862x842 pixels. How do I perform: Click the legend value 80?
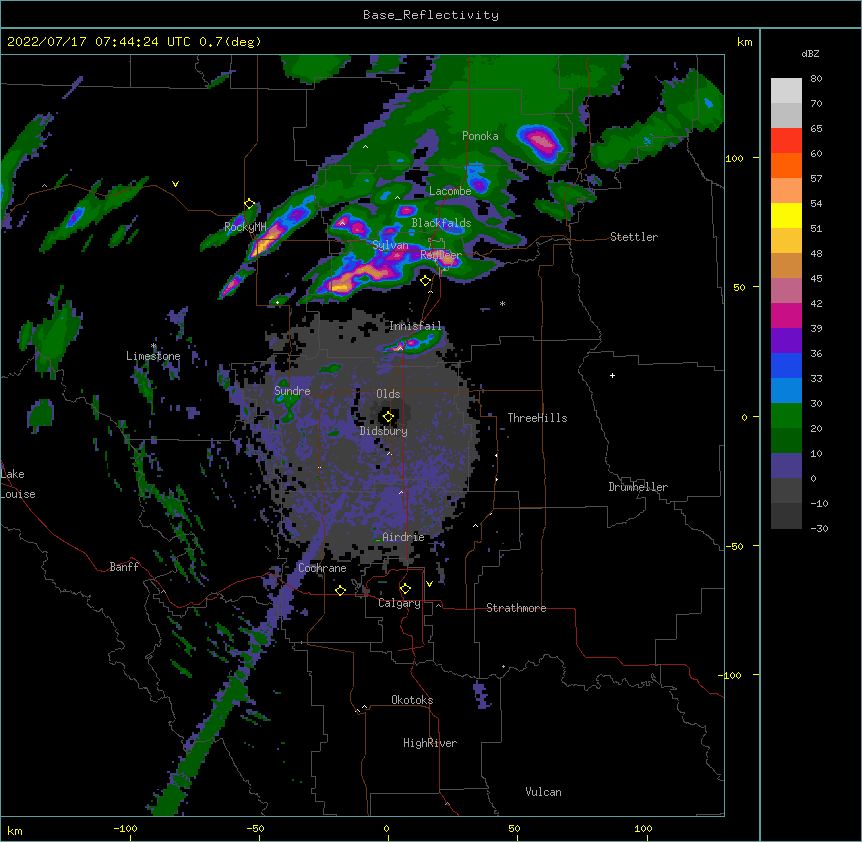click(816, 79)
